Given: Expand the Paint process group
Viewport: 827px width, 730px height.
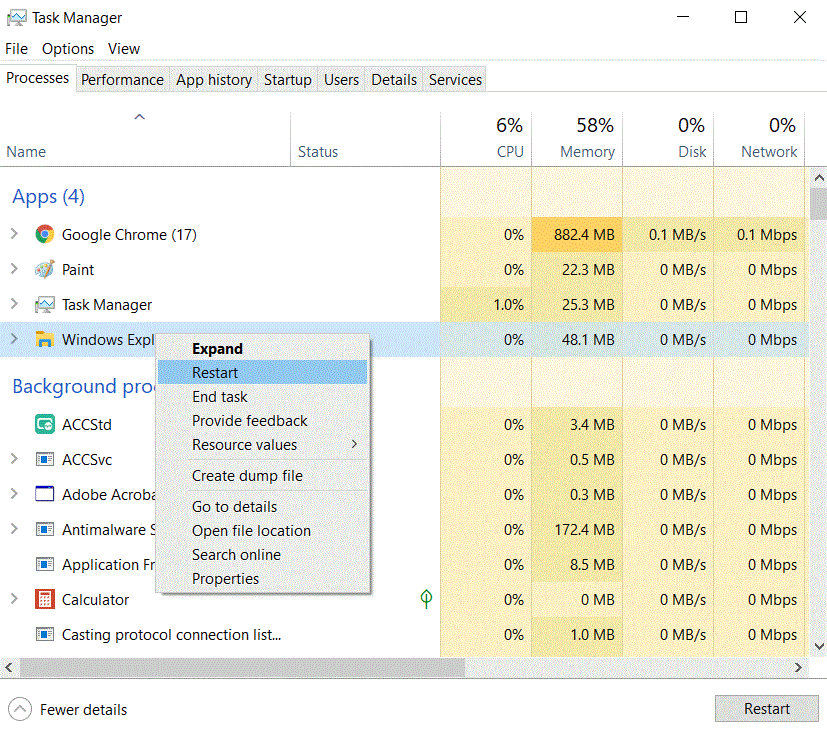Looking at the screenshot, I should [x=14, y=270].
